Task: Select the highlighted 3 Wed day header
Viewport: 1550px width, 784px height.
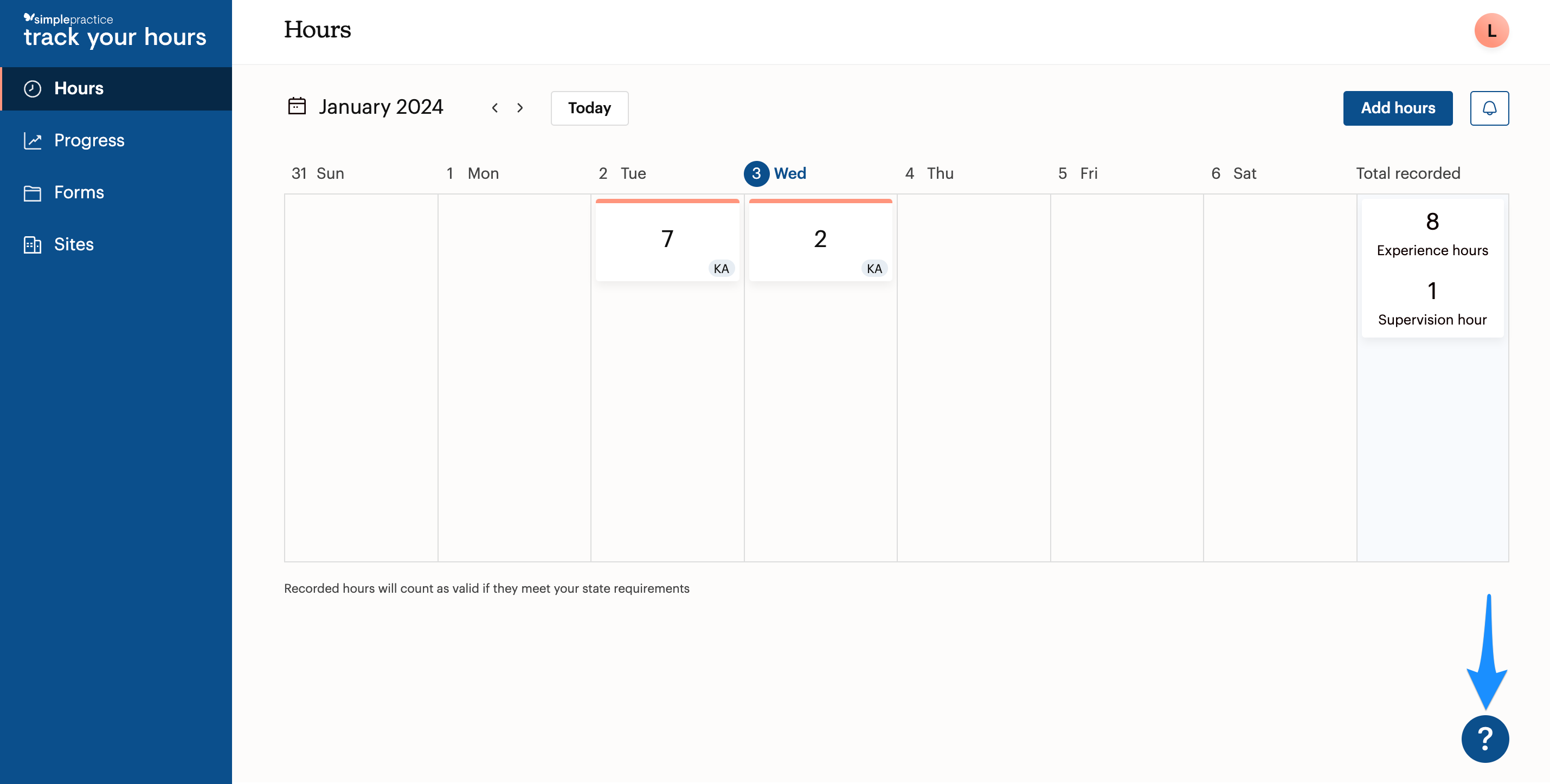Action: [x=775, y=174]
